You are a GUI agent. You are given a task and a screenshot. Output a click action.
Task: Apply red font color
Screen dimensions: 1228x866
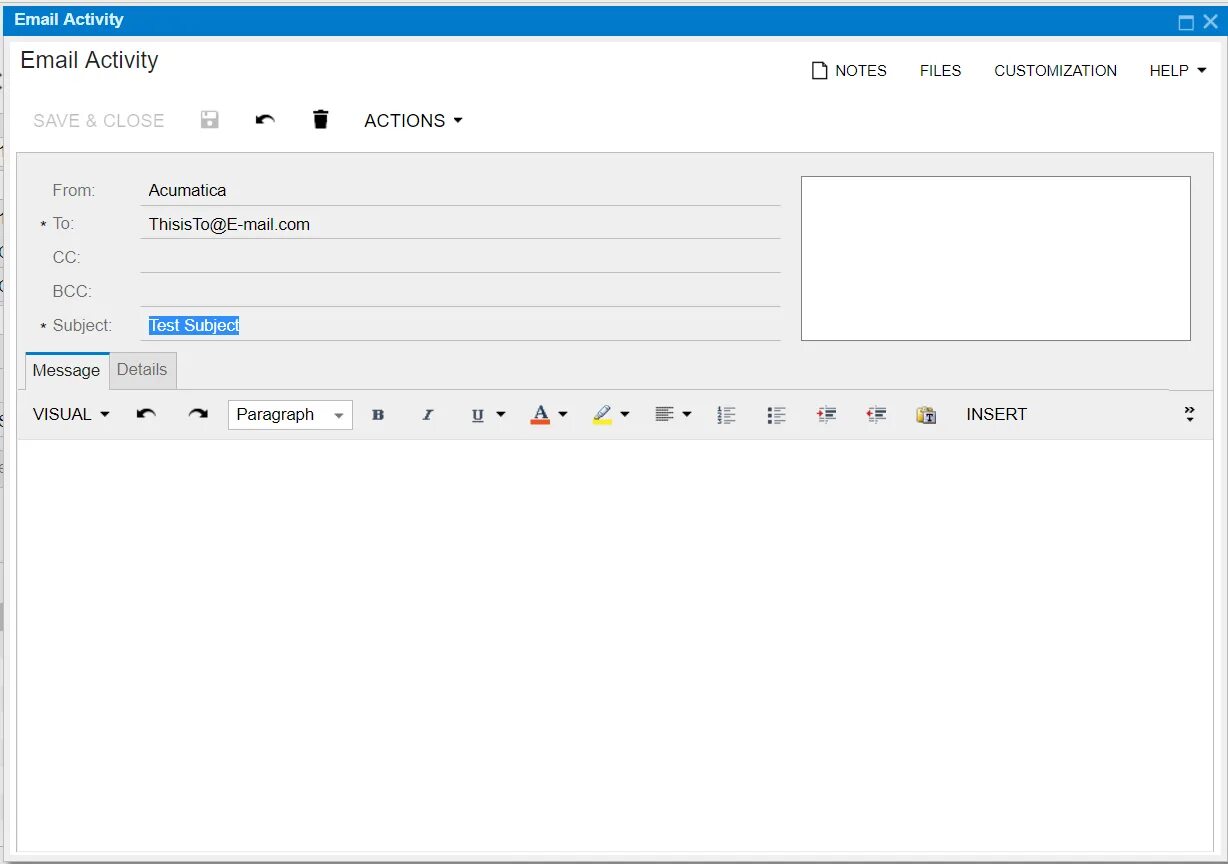point(540,414)
